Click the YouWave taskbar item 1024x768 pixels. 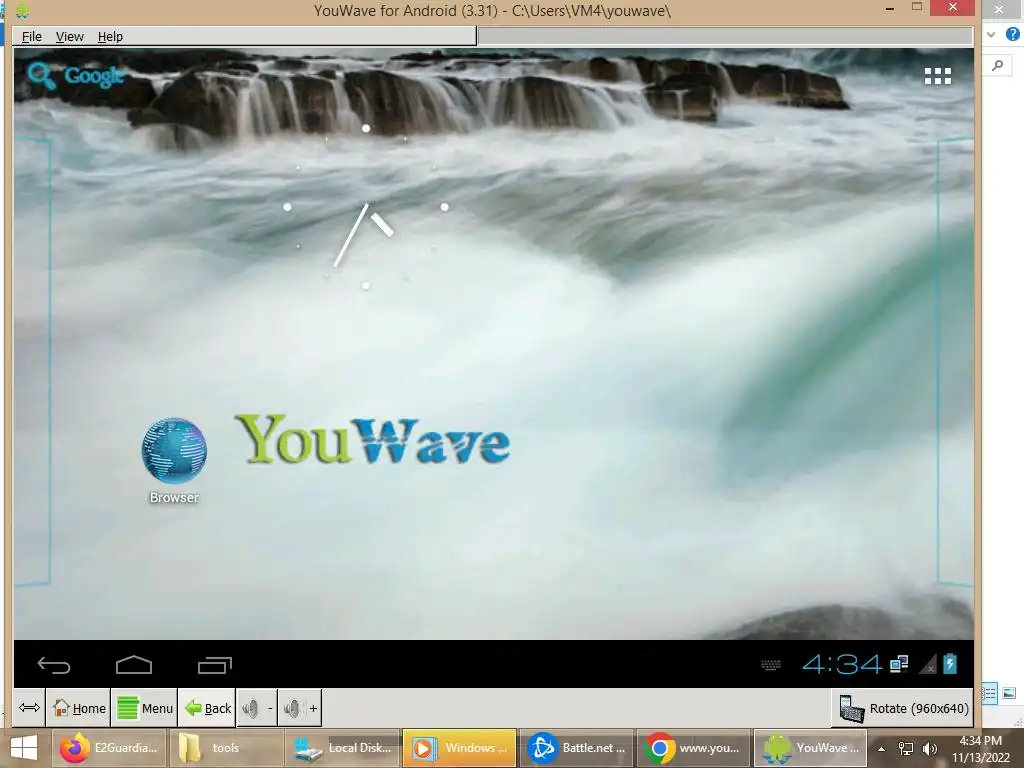pos(810,748)
